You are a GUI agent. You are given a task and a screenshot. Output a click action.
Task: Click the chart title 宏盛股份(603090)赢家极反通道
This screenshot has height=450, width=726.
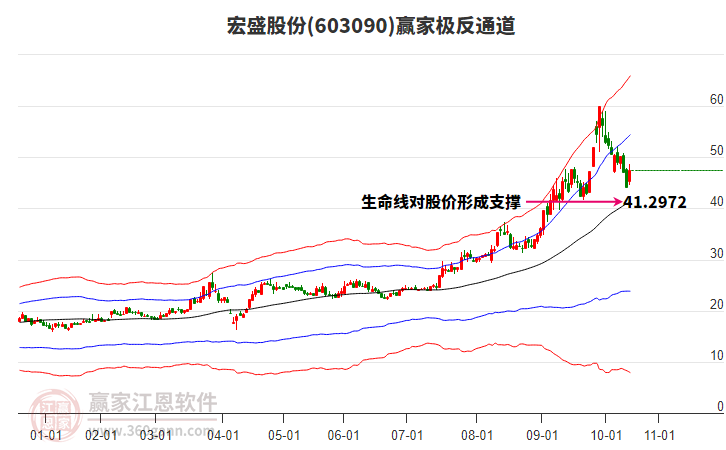point(371,25)
